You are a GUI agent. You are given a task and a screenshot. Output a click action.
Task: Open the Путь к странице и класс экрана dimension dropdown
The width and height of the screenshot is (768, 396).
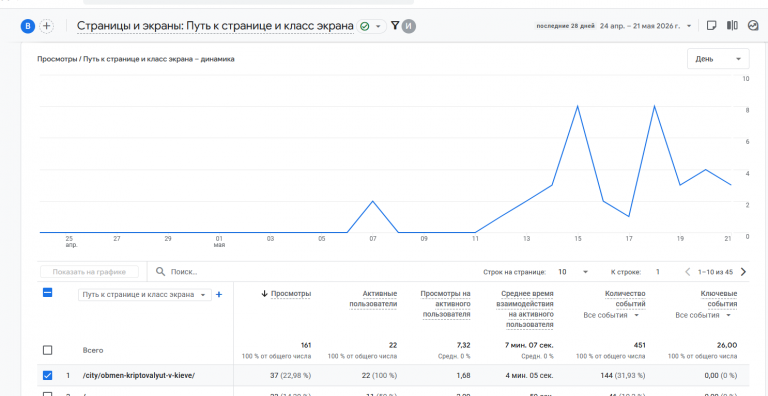pyautogui.click(x=144, y=295)
